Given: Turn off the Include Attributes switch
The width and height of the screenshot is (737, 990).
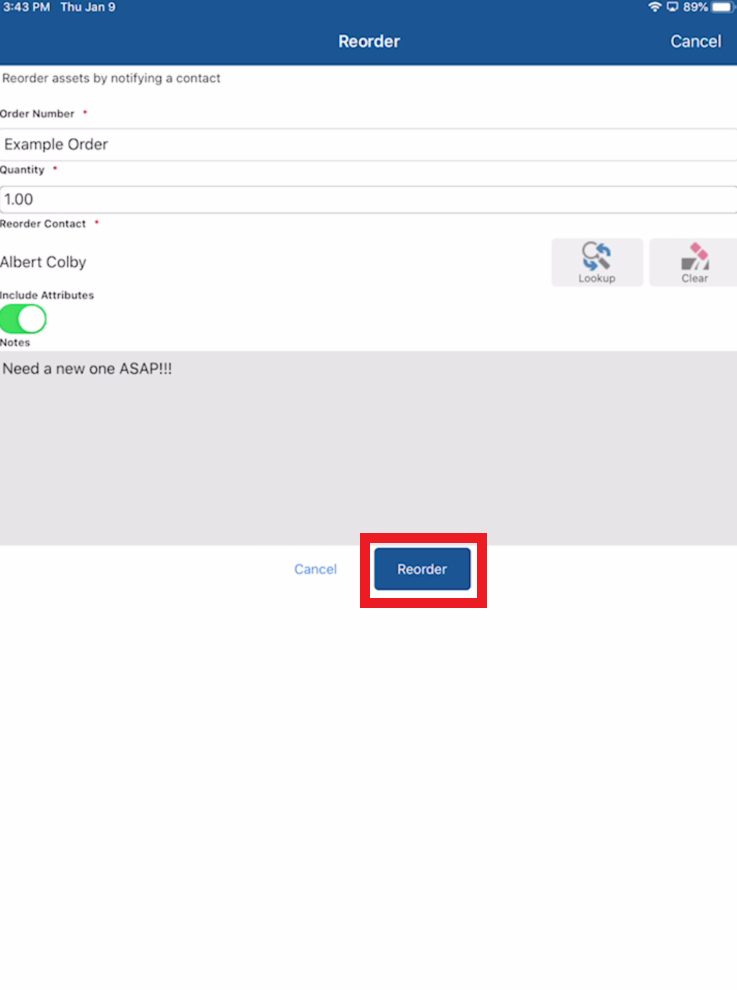Looking at the screenshot, I should [x=23, y=319].
